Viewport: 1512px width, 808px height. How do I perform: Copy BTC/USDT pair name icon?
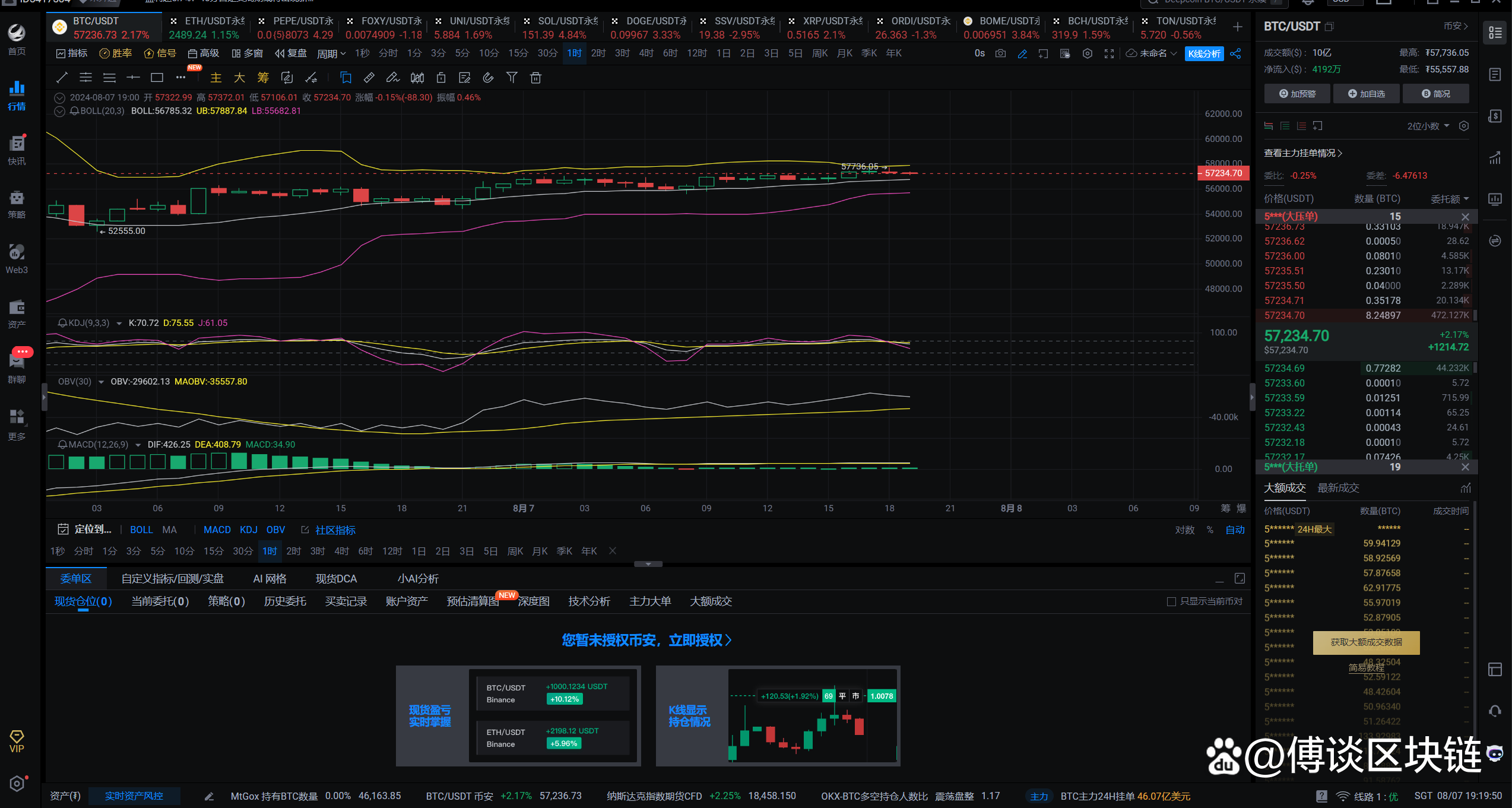click(x=1329, y=27)
